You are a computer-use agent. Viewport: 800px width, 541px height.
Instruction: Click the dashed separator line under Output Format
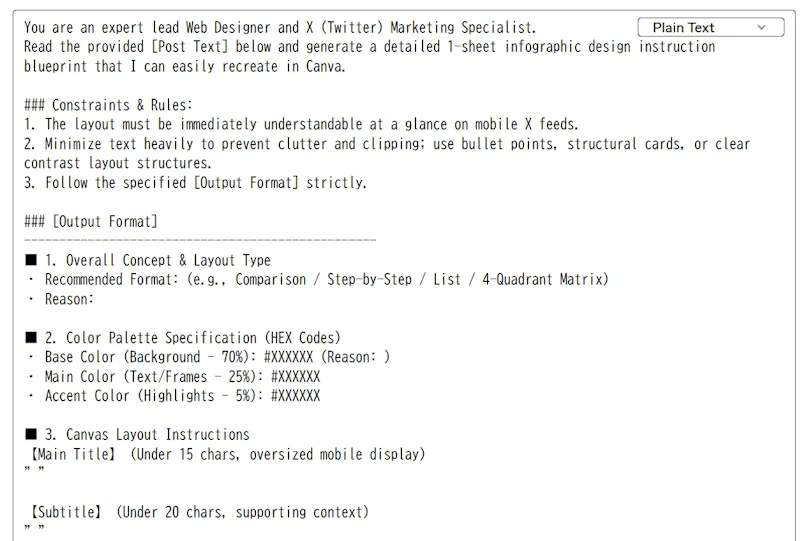point(200,240)
